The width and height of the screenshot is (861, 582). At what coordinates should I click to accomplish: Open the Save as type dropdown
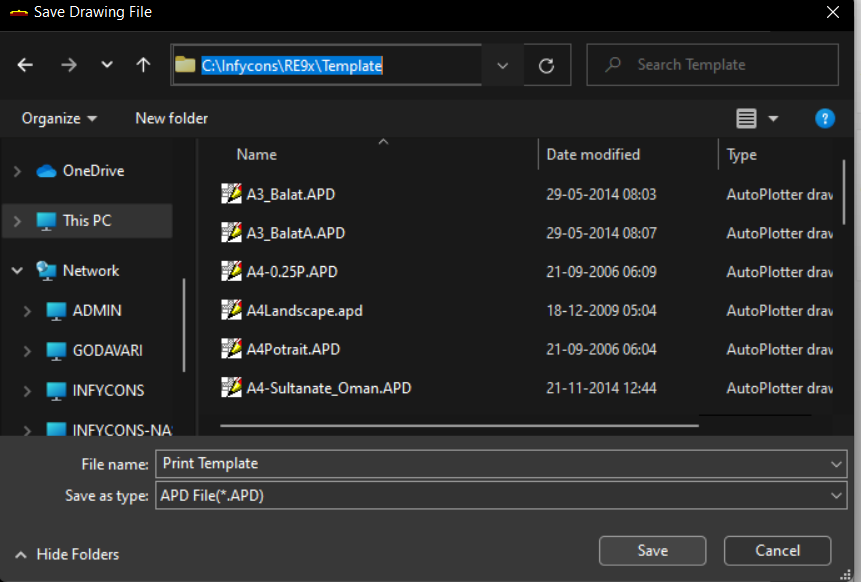coord(836,495)
